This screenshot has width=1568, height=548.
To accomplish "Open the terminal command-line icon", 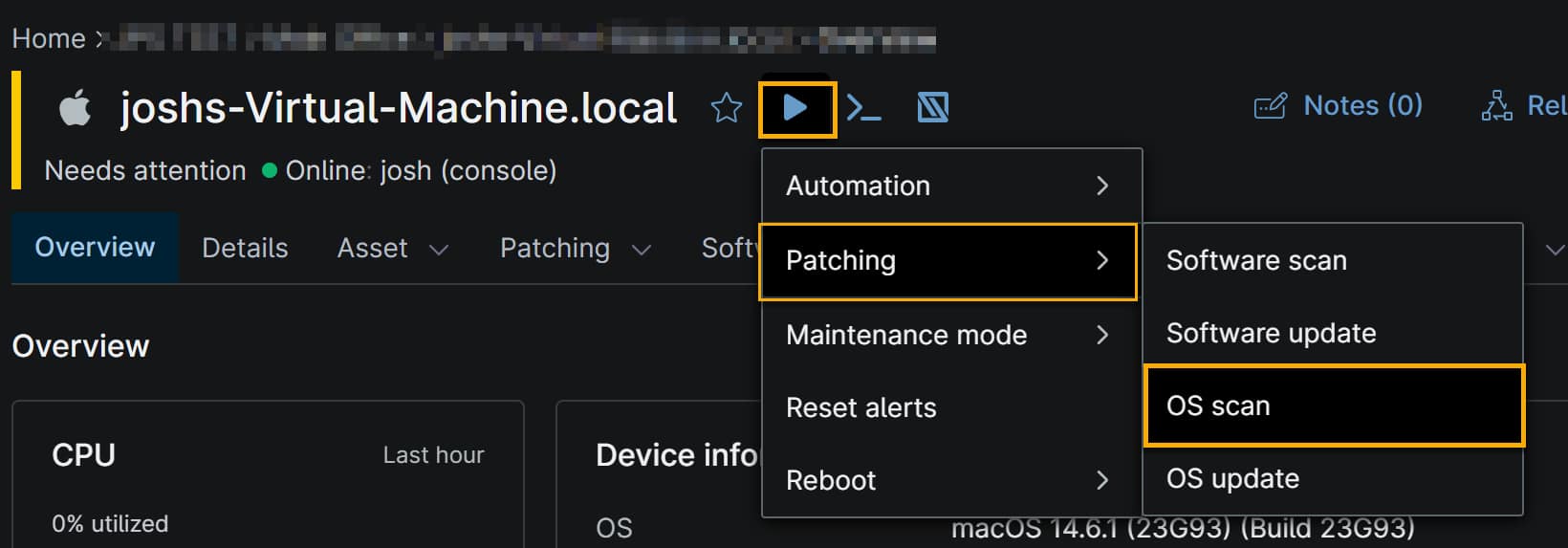I will pyautogui.click(x=863, y=108).
